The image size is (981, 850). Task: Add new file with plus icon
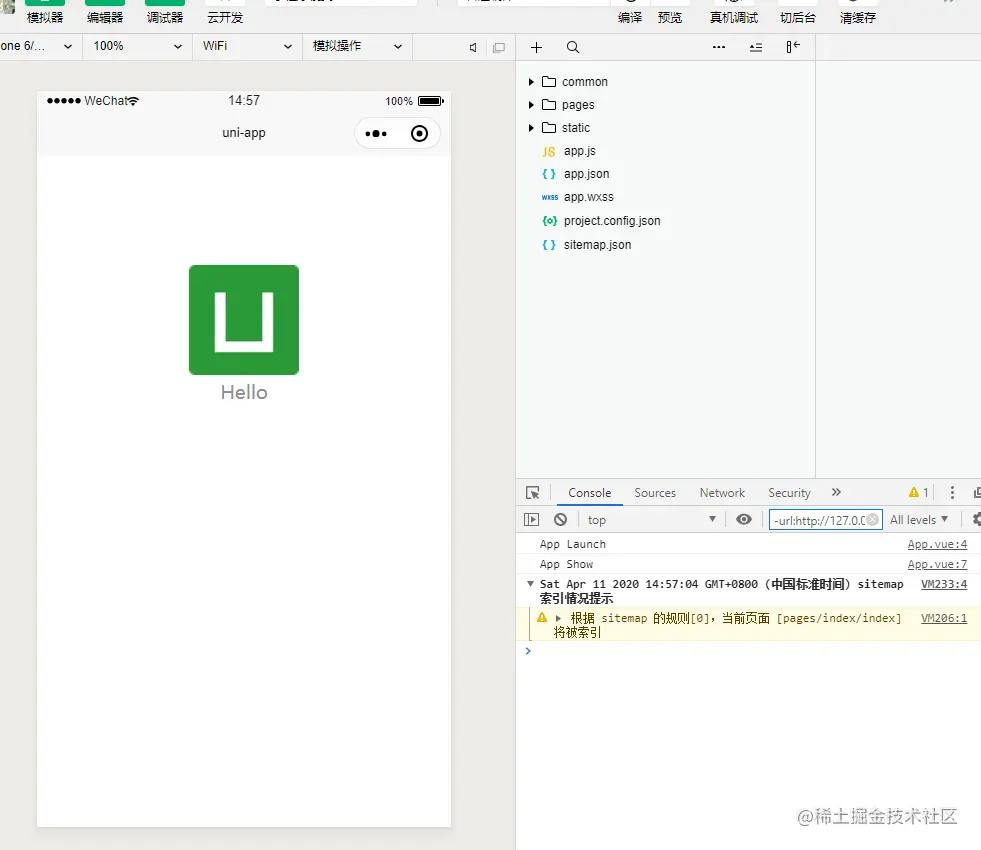[536, 48]
